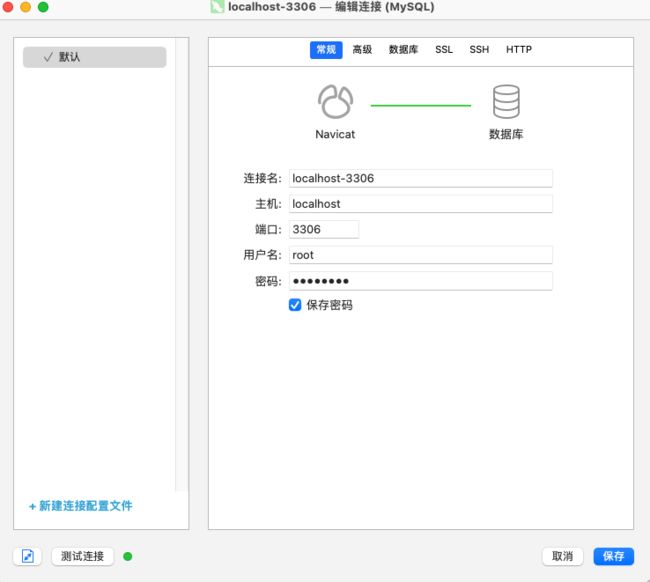Switch to the SSL tab

pyautogui.click(x=444, y=50)
